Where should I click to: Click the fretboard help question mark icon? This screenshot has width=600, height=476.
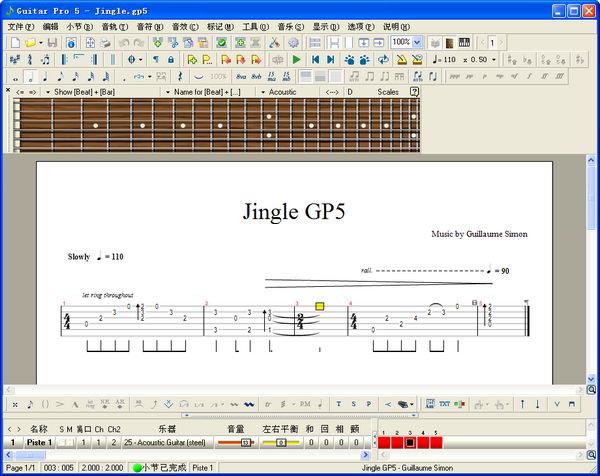(x=414, y=91)
